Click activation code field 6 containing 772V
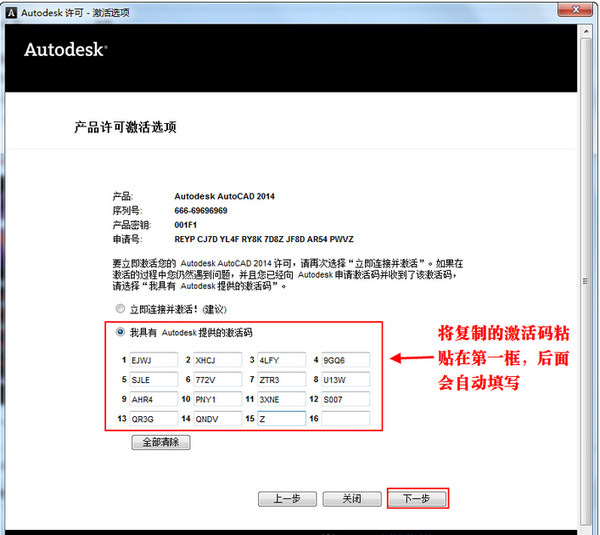Image resolution: width=600 pixels, height=535 pixels. (x=217, y=380)
